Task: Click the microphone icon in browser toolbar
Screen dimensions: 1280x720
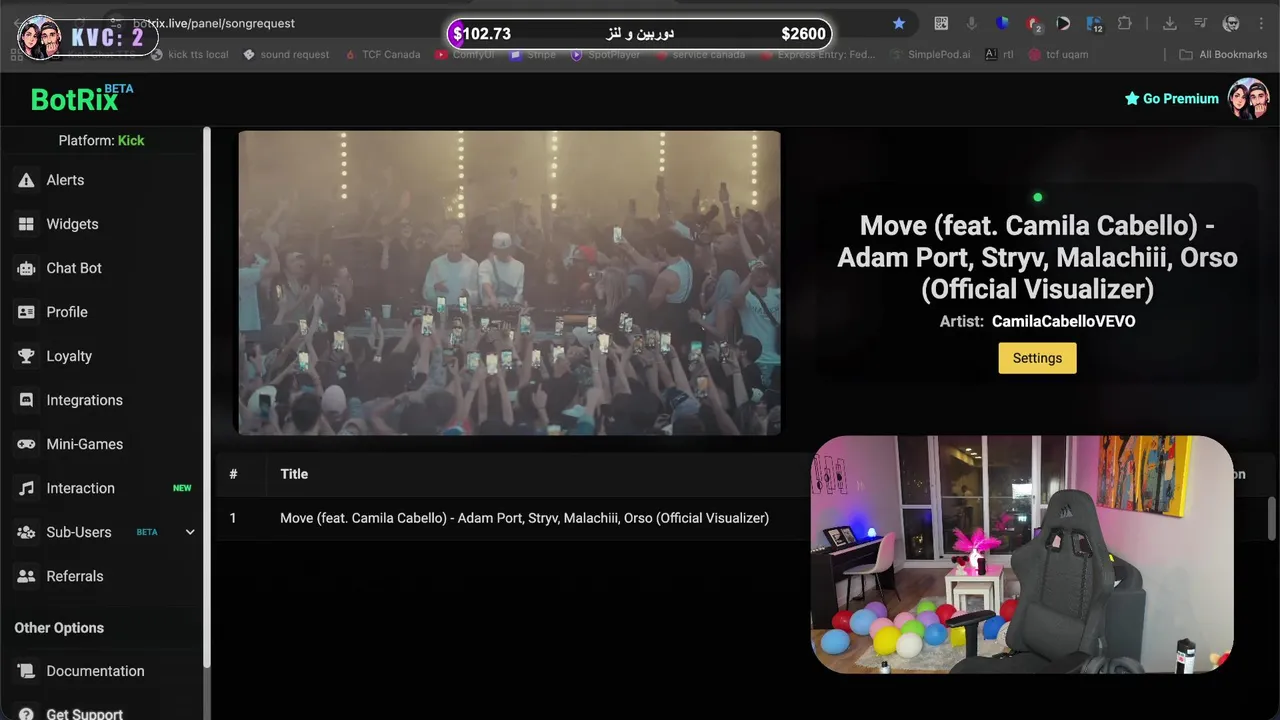Action: pyautogui.click(x=971, y=23)
